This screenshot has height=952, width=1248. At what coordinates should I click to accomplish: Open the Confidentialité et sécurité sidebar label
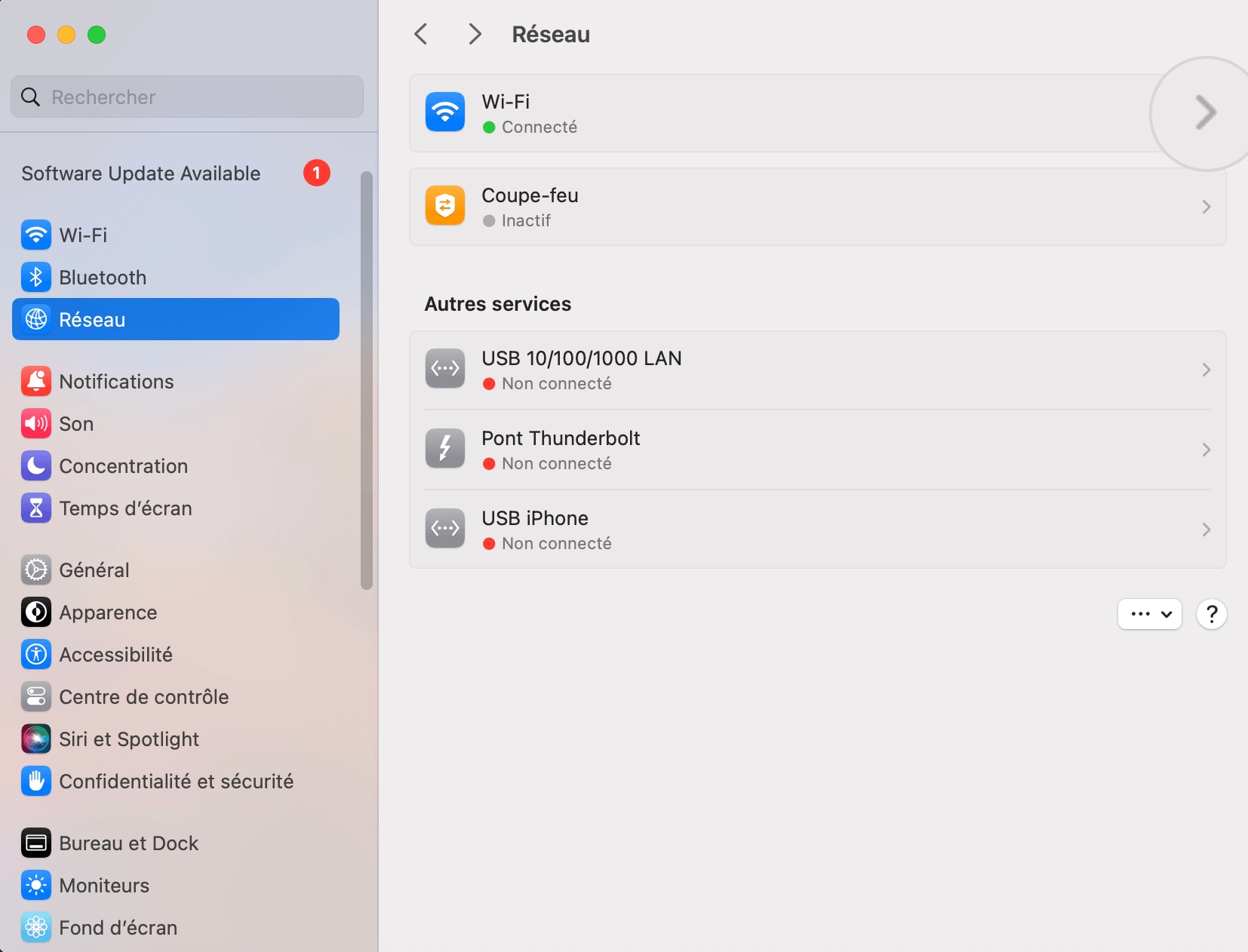(177, 782)
